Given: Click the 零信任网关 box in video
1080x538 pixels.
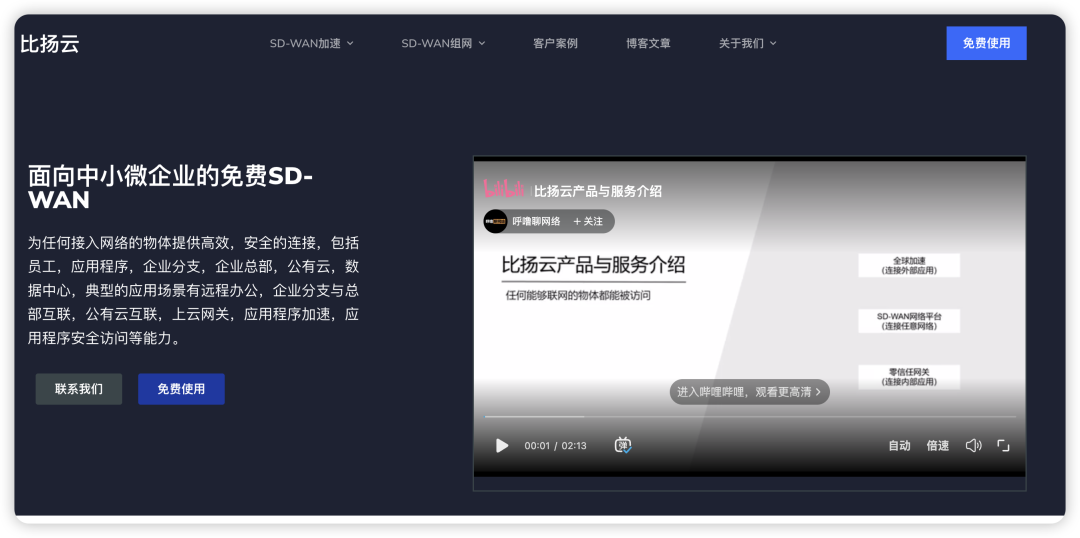Looking at the screenshot, I should coord(909,377).
